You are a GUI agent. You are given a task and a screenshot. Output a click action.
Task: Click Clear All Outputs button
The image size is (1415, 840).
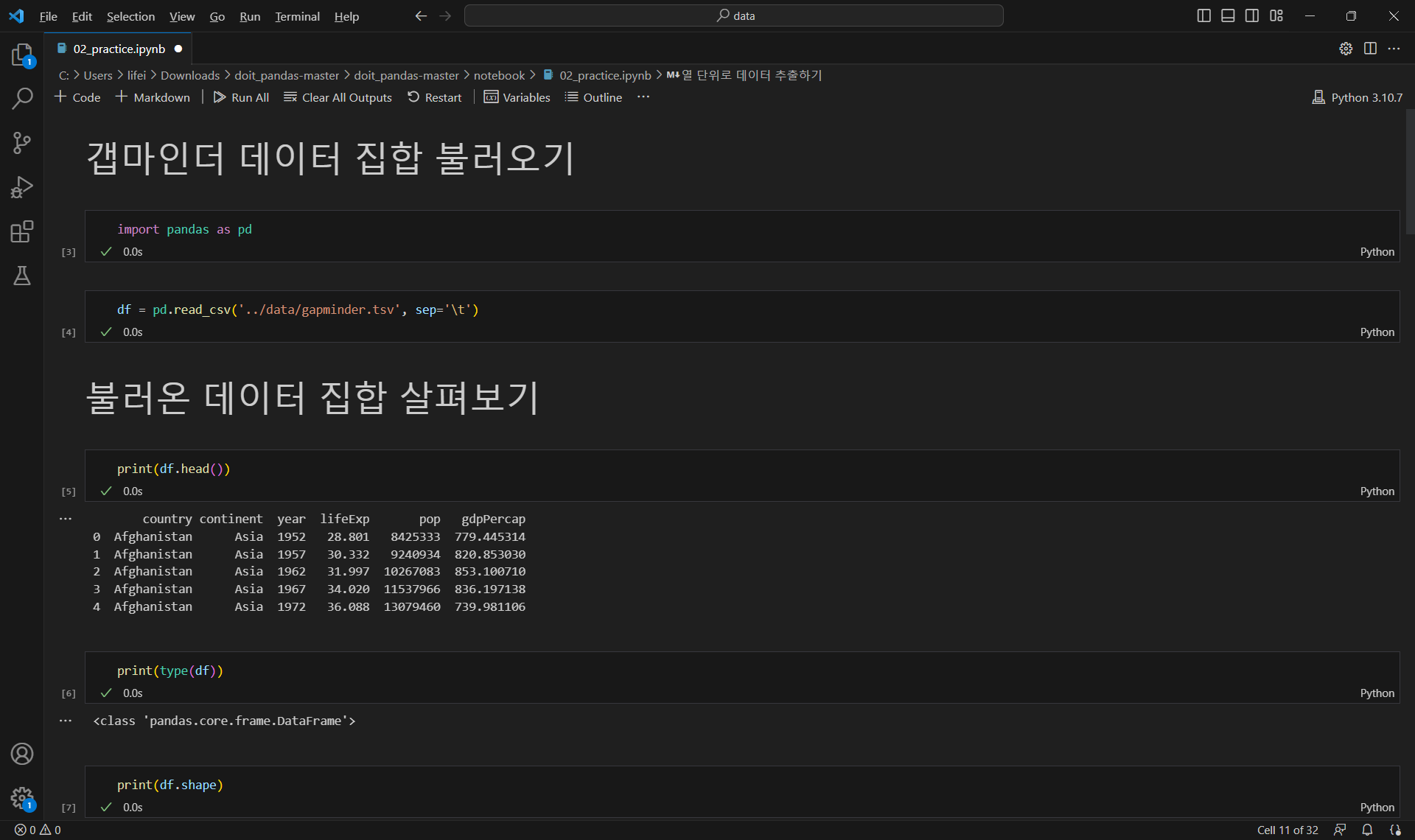338,97
